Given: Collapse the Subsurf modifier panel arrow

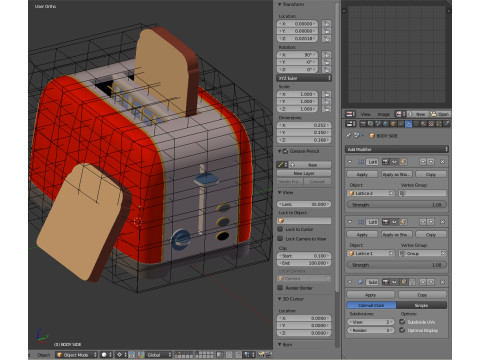Looking at the screenshot, I should click(350, 282).
